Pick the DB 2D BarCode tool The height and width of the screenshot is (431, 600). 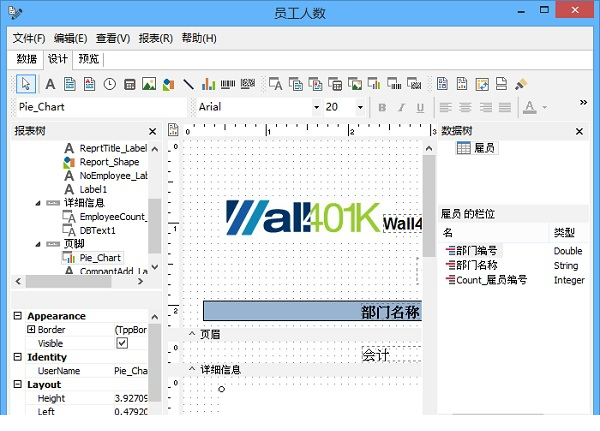coord(414,84)
